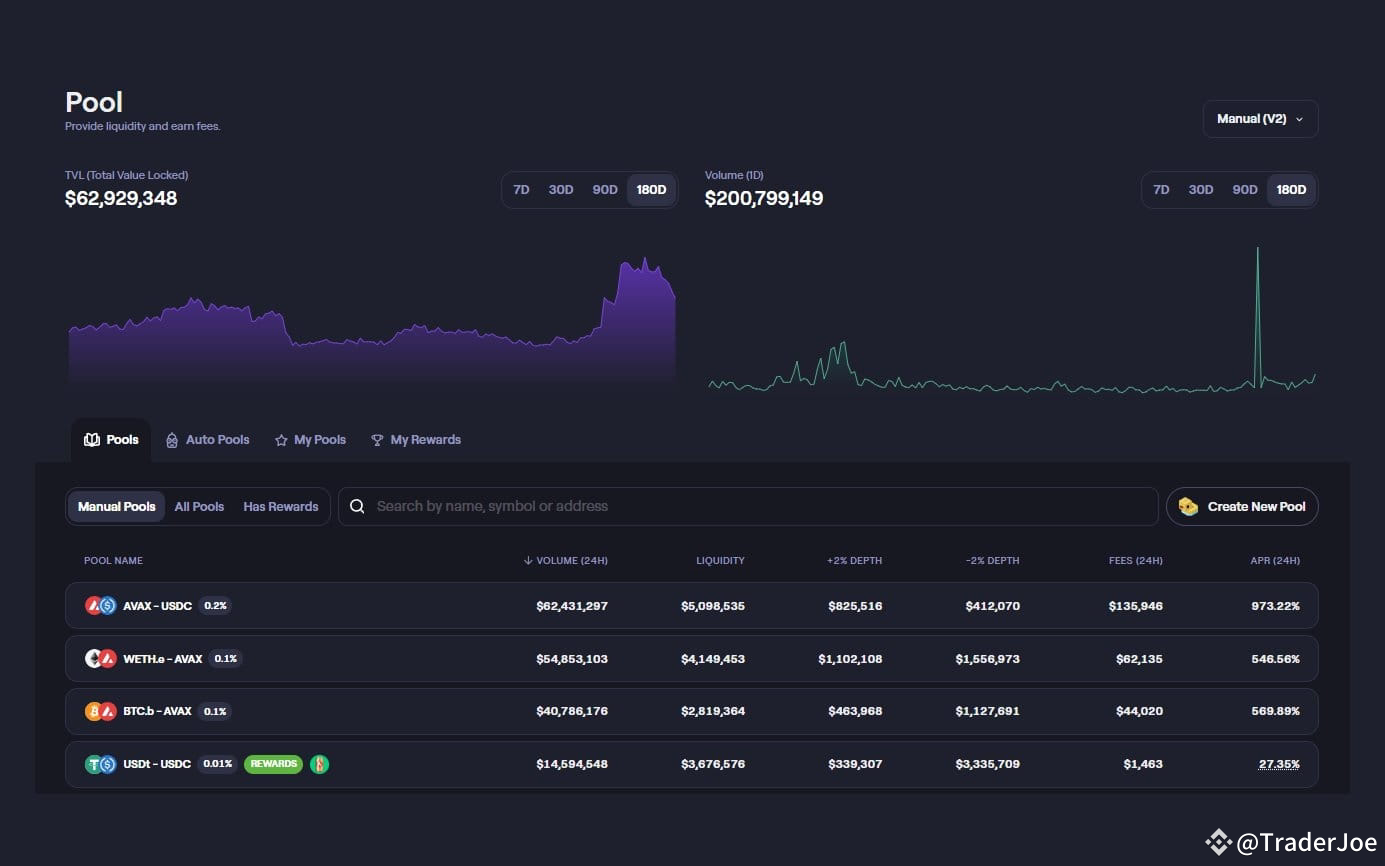Switch TVL chart to the 7D range

[521, 189]
